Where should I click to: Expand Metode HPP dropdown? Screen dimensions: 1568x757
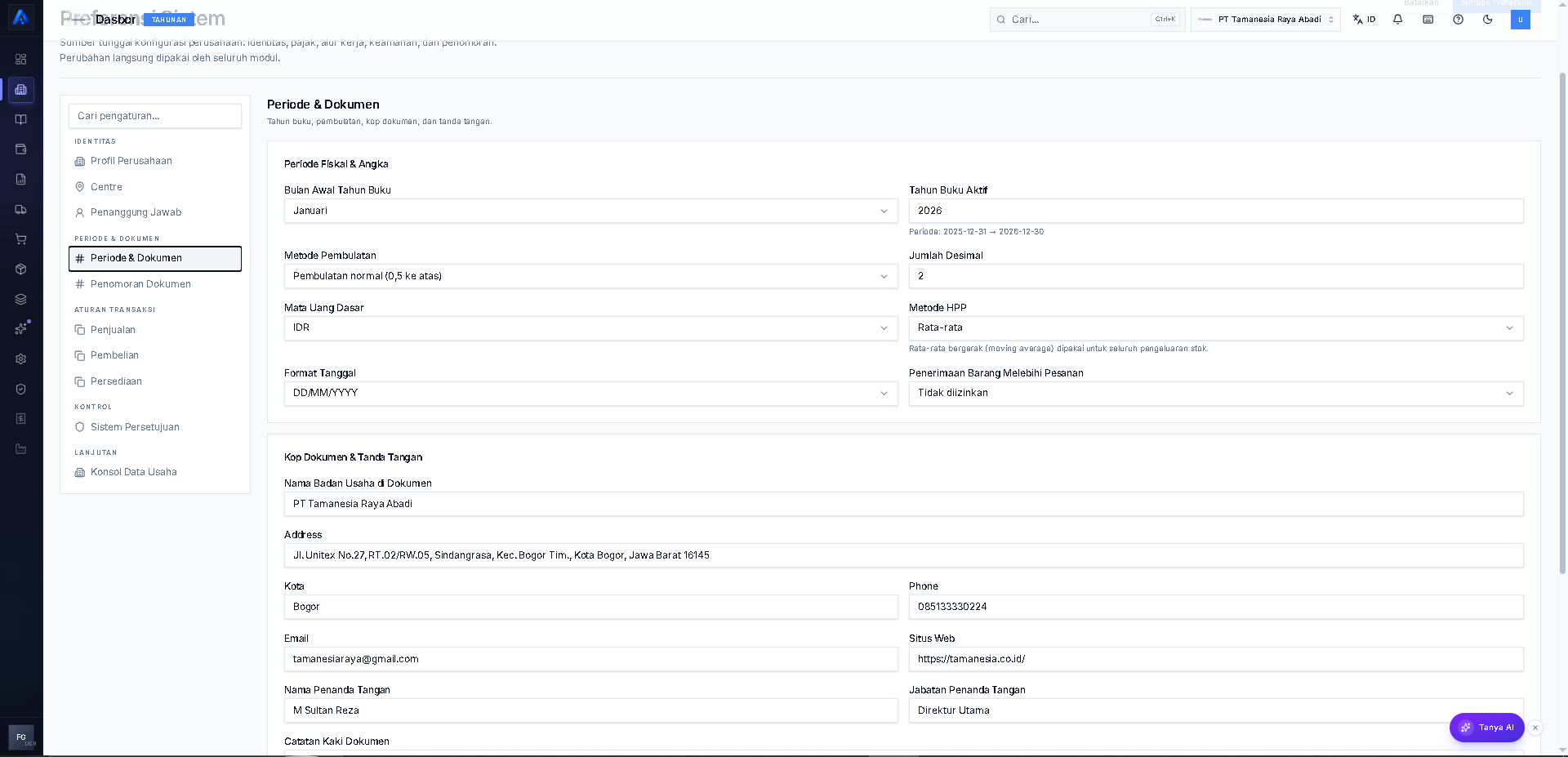tap(1216, 327)
